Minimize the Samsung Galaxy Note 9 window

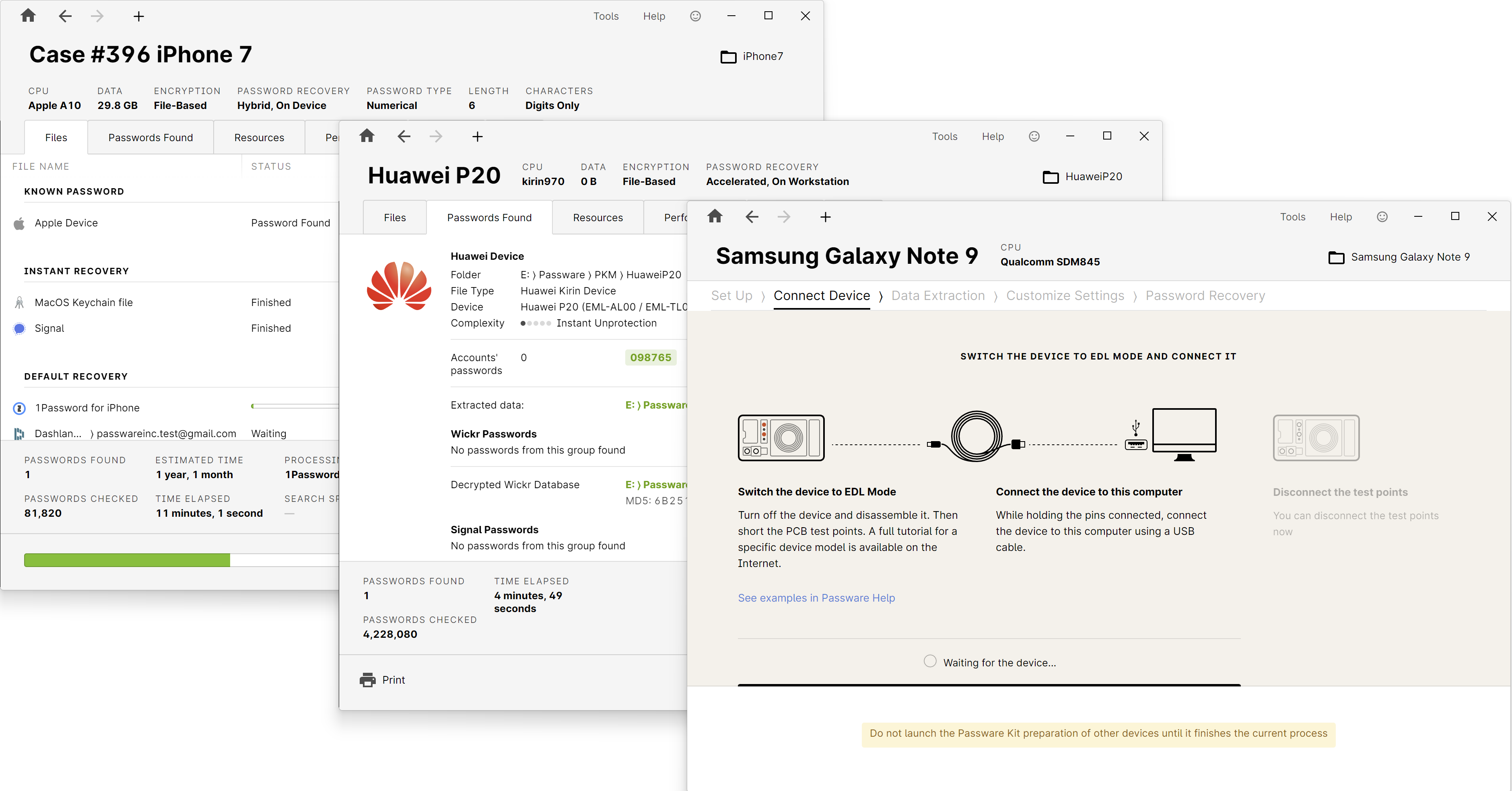1418,216
